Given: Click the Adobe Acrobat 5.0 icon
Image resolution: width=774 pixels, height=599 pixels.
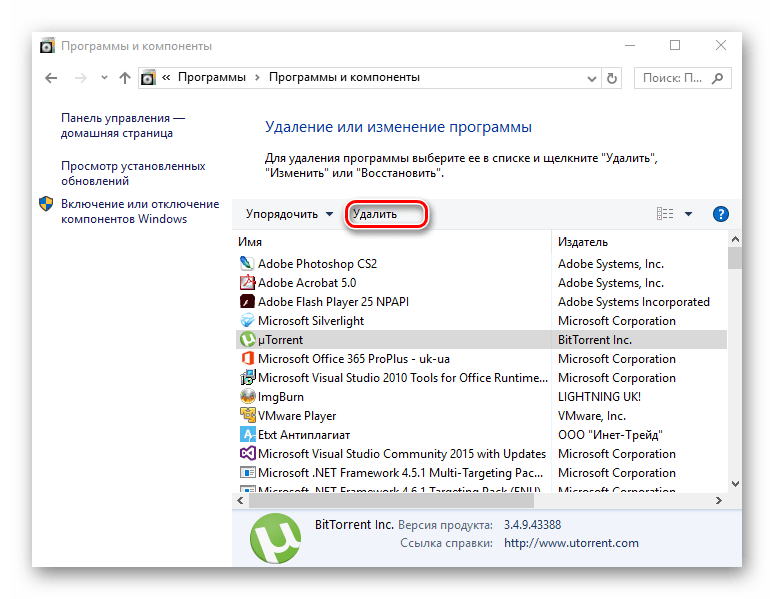Looking at the screenshot, I should click(247, 282).
